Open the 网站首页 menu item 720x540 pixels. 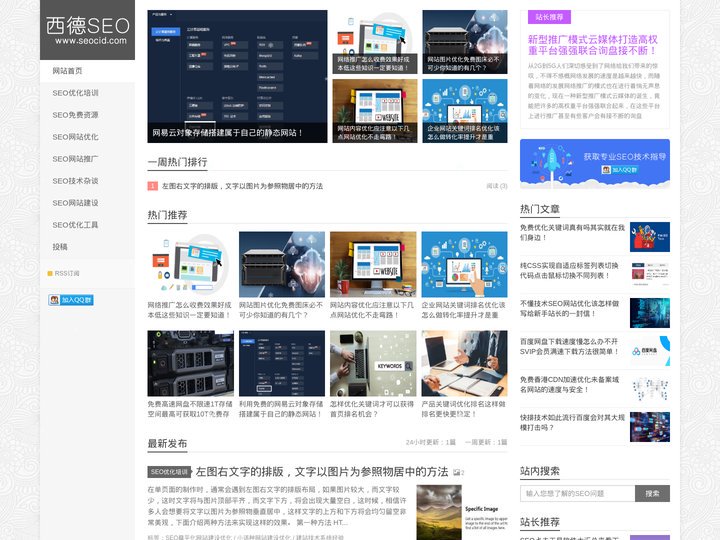tap(67, 71)
